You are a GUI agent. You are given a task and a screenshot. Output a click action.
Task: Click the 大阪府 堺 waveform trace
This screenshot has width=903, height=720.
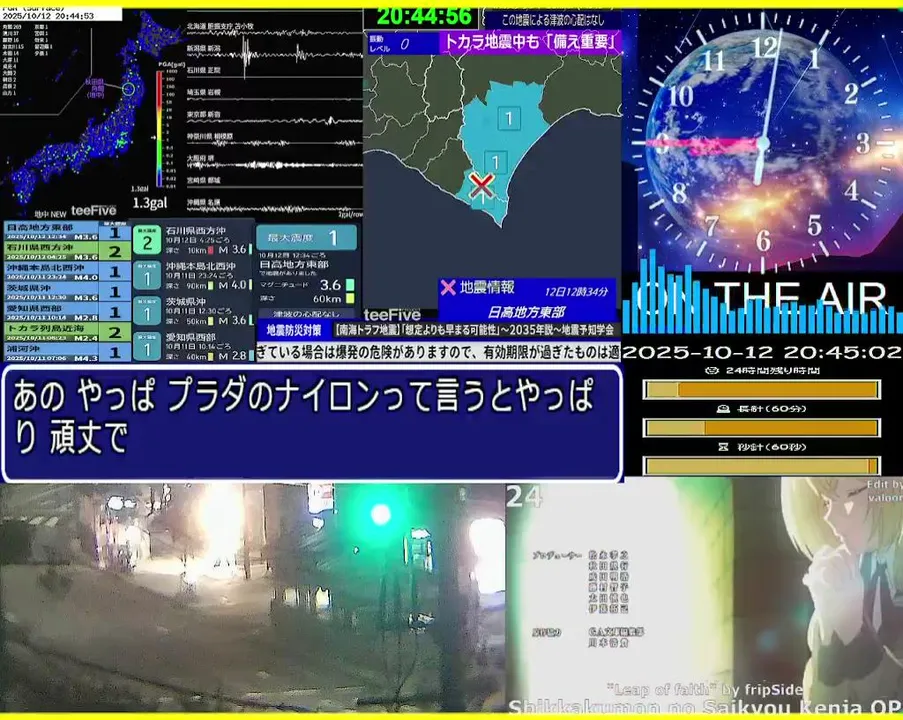[x=275, y=164]
